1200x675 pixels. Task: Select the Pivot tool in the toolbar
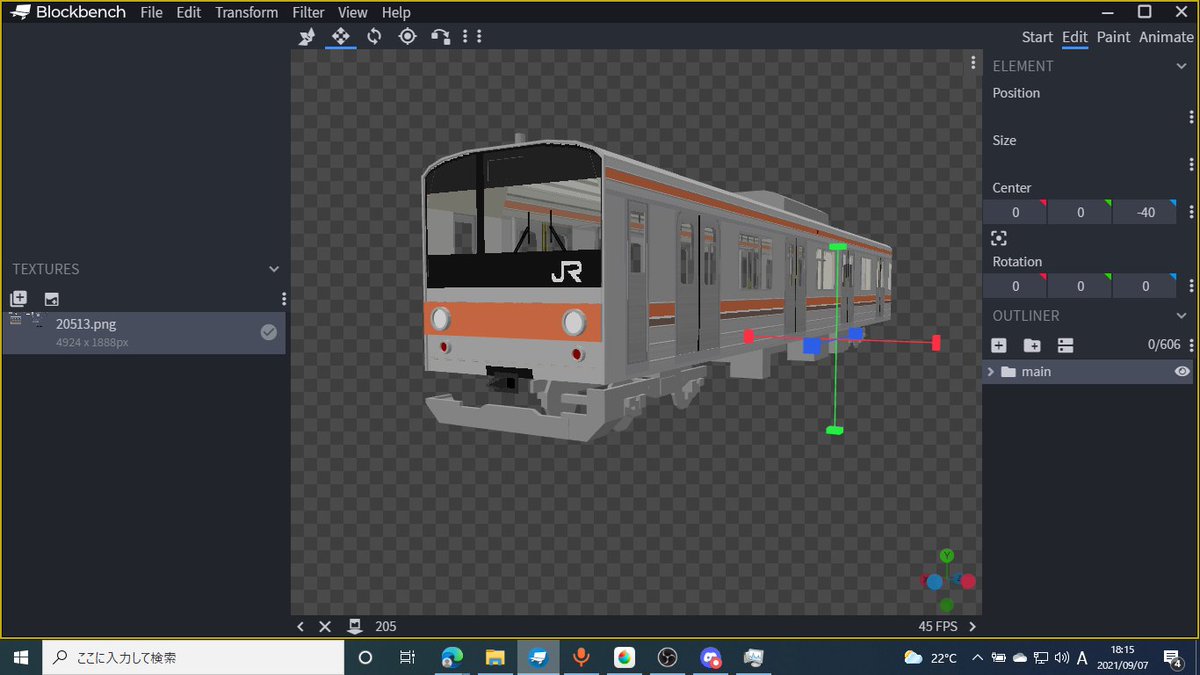click(407, 36)
